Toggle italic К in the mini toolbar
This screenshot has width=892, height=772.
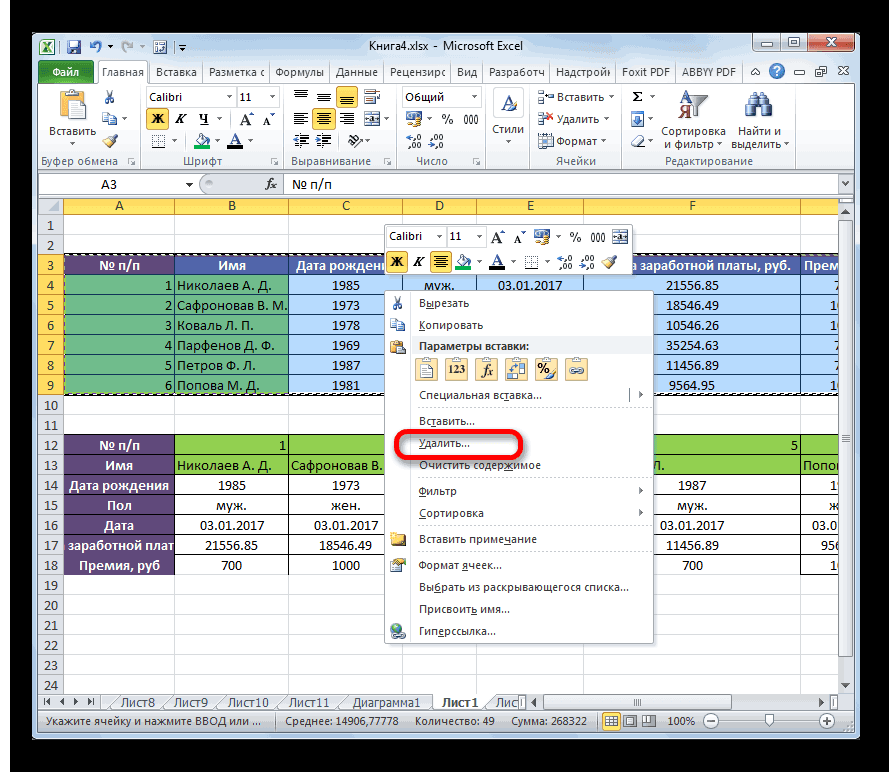[x=418, y=262]
